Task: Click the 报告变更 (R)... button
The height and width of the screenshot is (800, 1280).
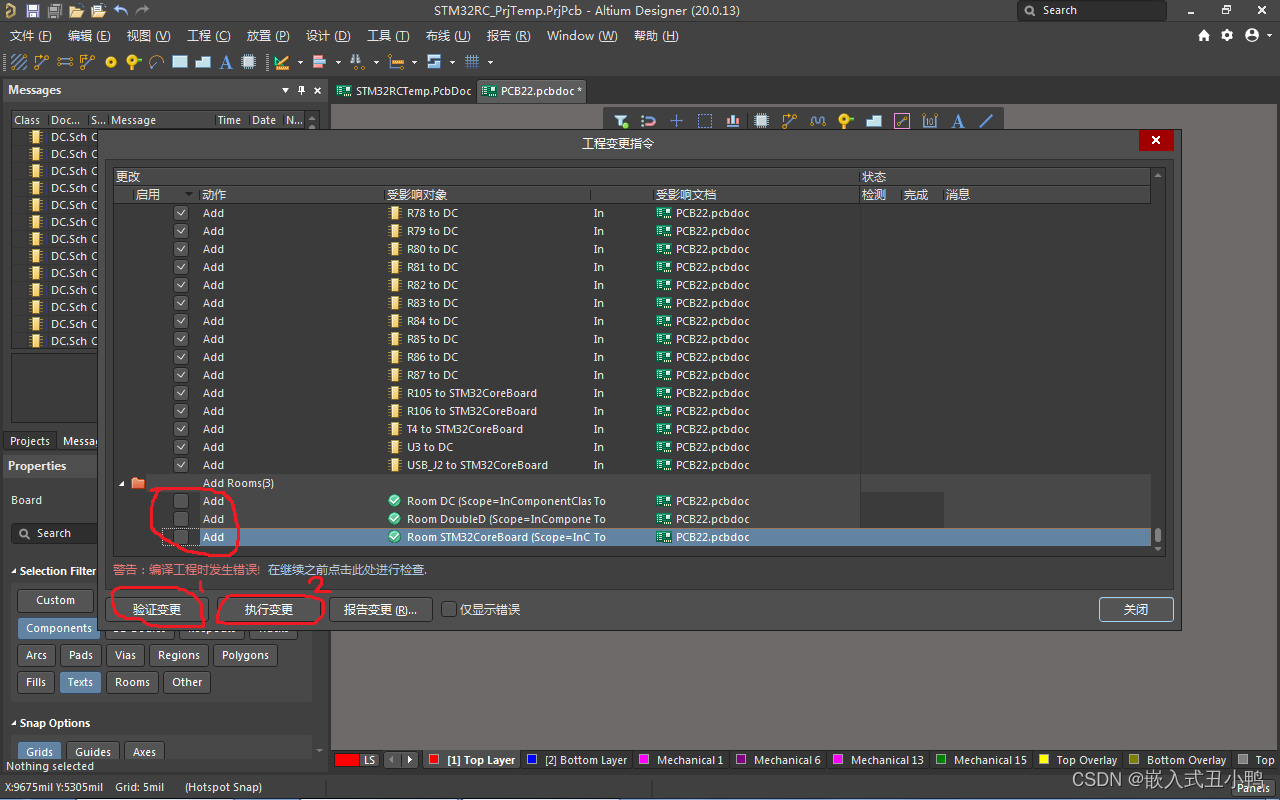Action: [x=381, y=609]
